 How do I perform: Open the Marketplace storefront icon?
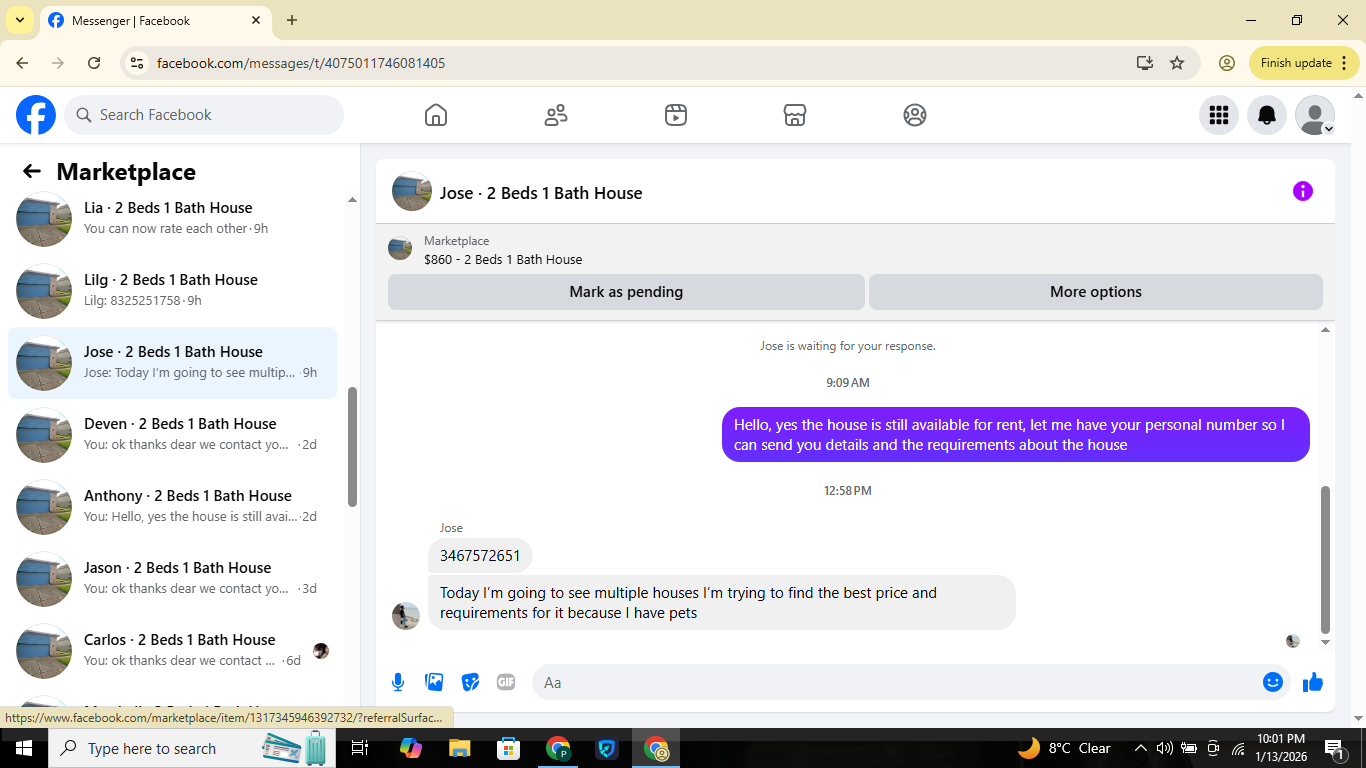795,115
